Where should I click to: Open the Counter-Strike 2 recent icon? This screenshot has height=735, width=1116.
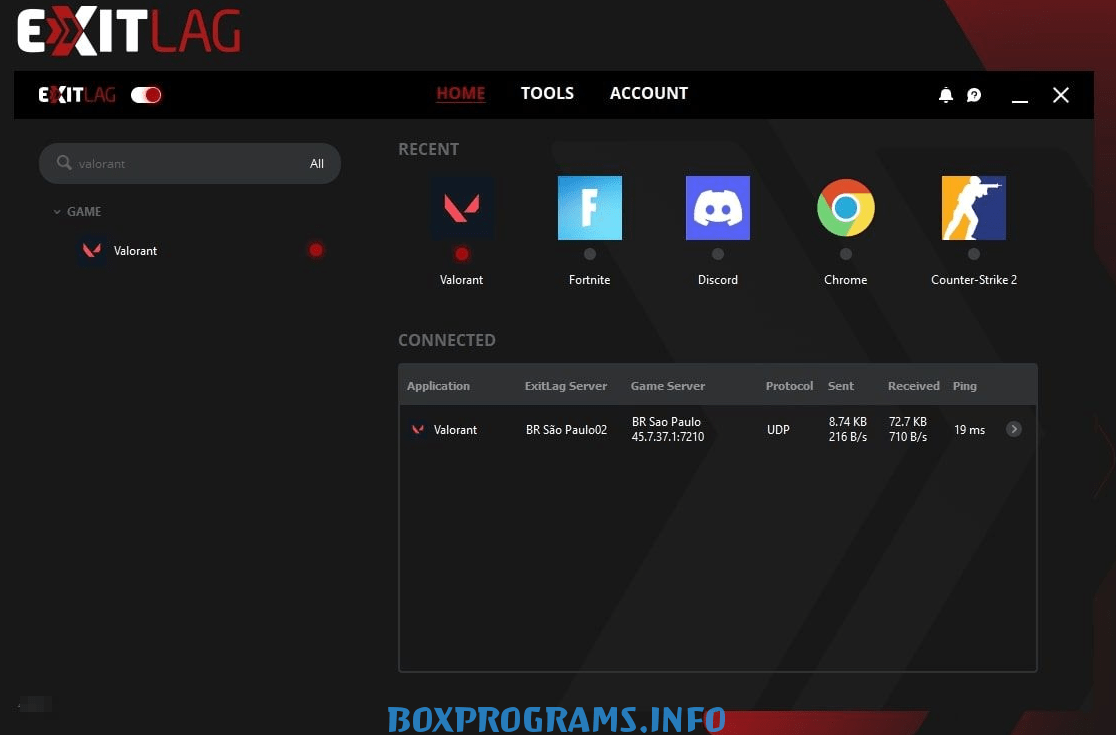pyautogui.click(x=974, y=208)
